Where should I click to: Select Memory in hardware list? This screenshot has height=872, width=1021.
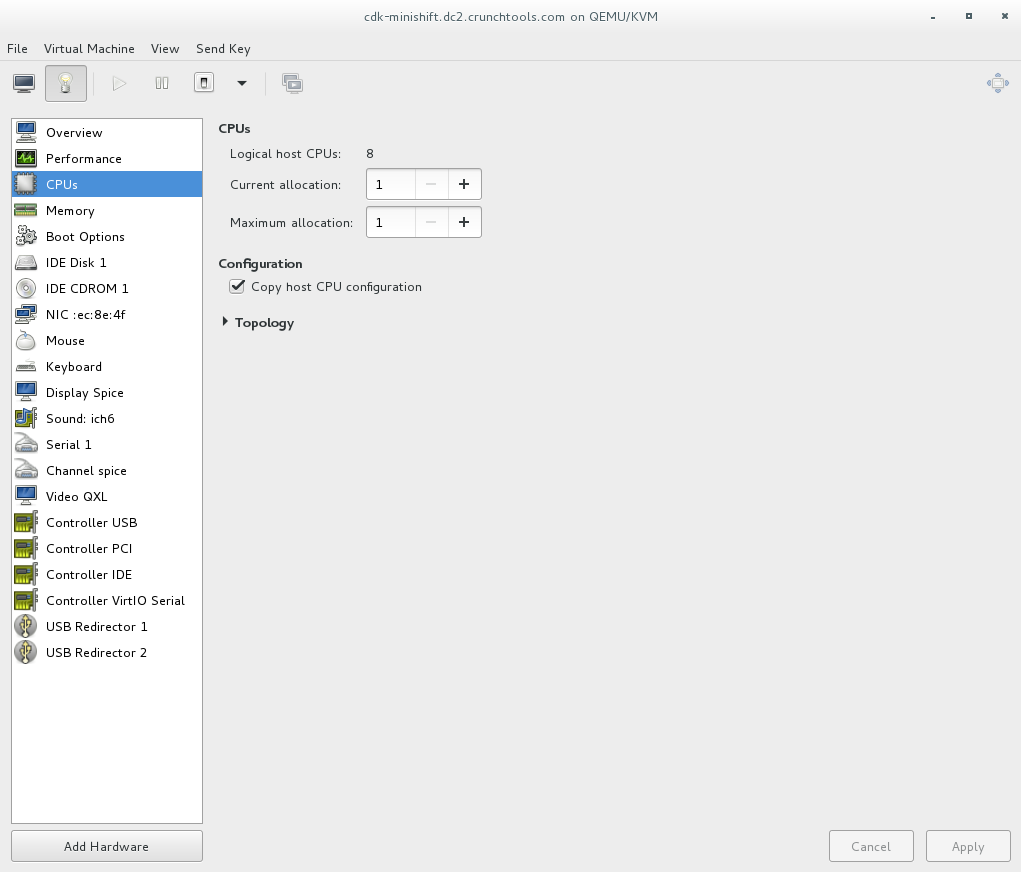click(70, 211)
